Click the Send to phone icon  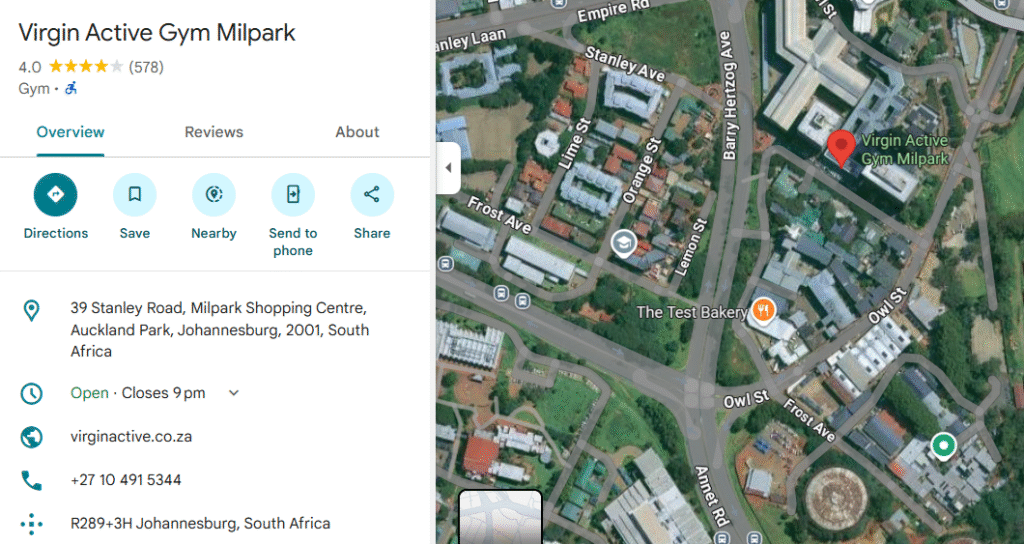[x=292, y=195]
